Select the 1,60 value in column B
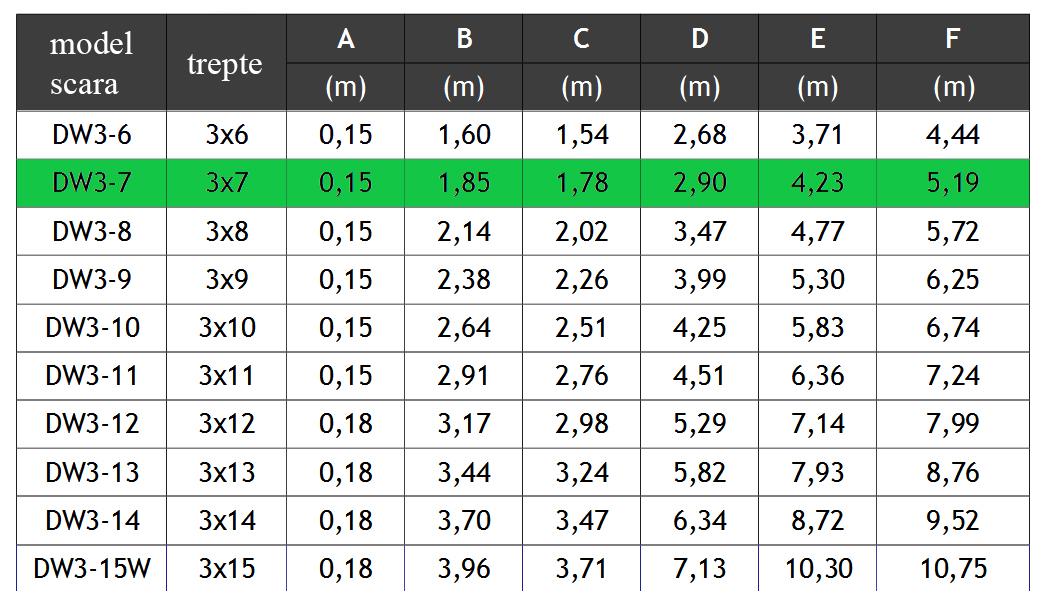1053x591 pixels. (x=464, y=134)
